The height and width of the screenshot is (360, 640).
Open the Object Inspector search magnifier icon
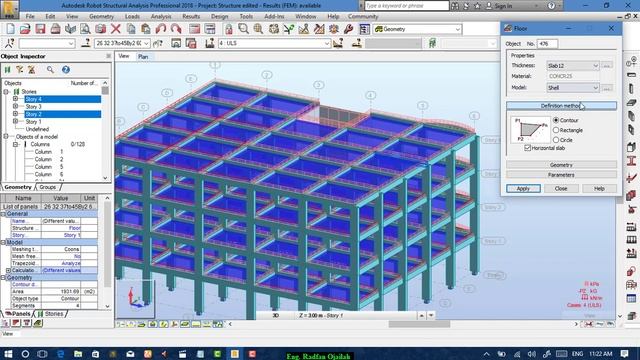coord(50,70)
